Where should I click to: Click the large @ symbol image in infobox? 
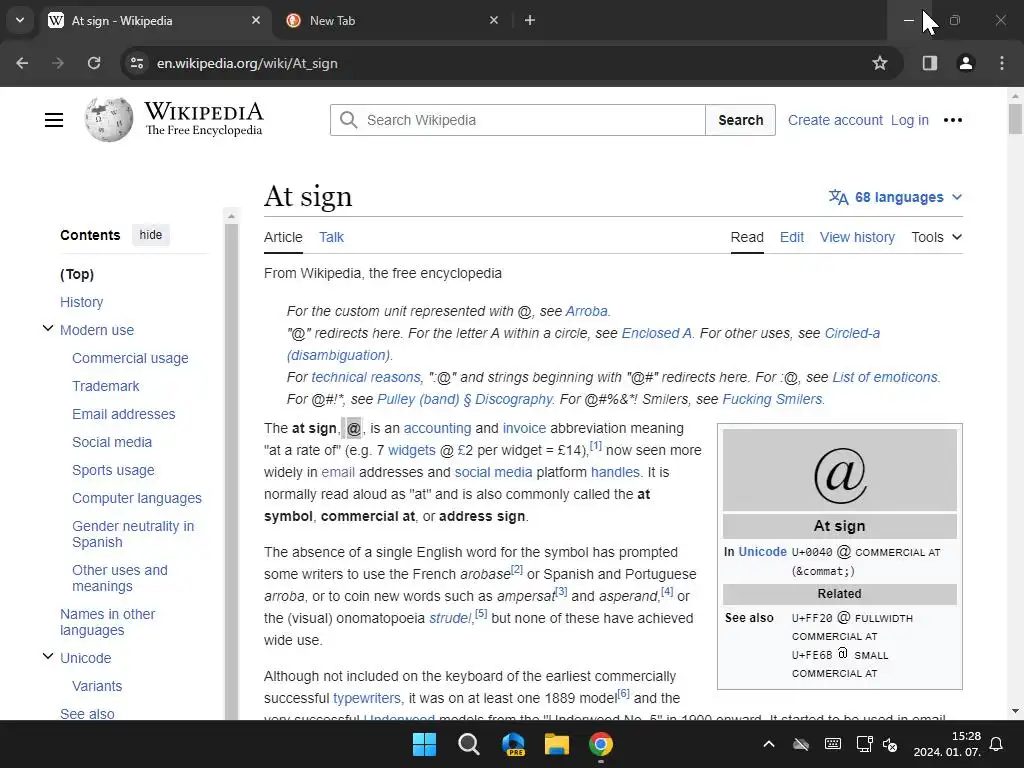click(840, 475)
